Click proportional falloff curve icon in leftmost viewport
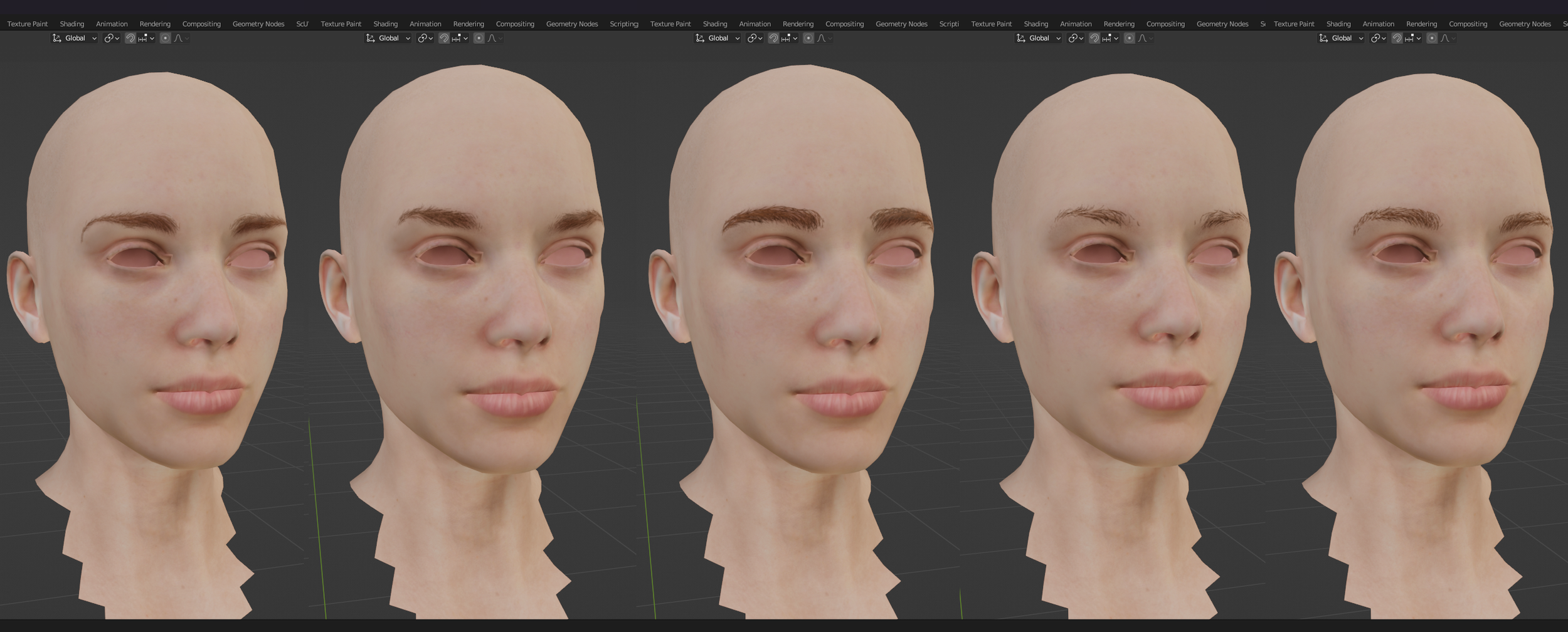Image resolution: width=1568 pixels, height=632 pixels. pos(179,38)
